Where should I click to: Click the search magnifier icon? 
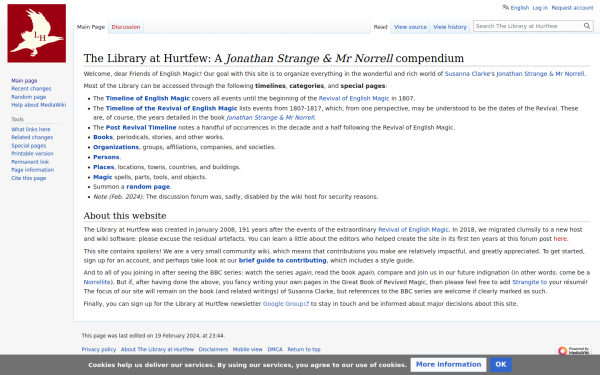[587, 26]
